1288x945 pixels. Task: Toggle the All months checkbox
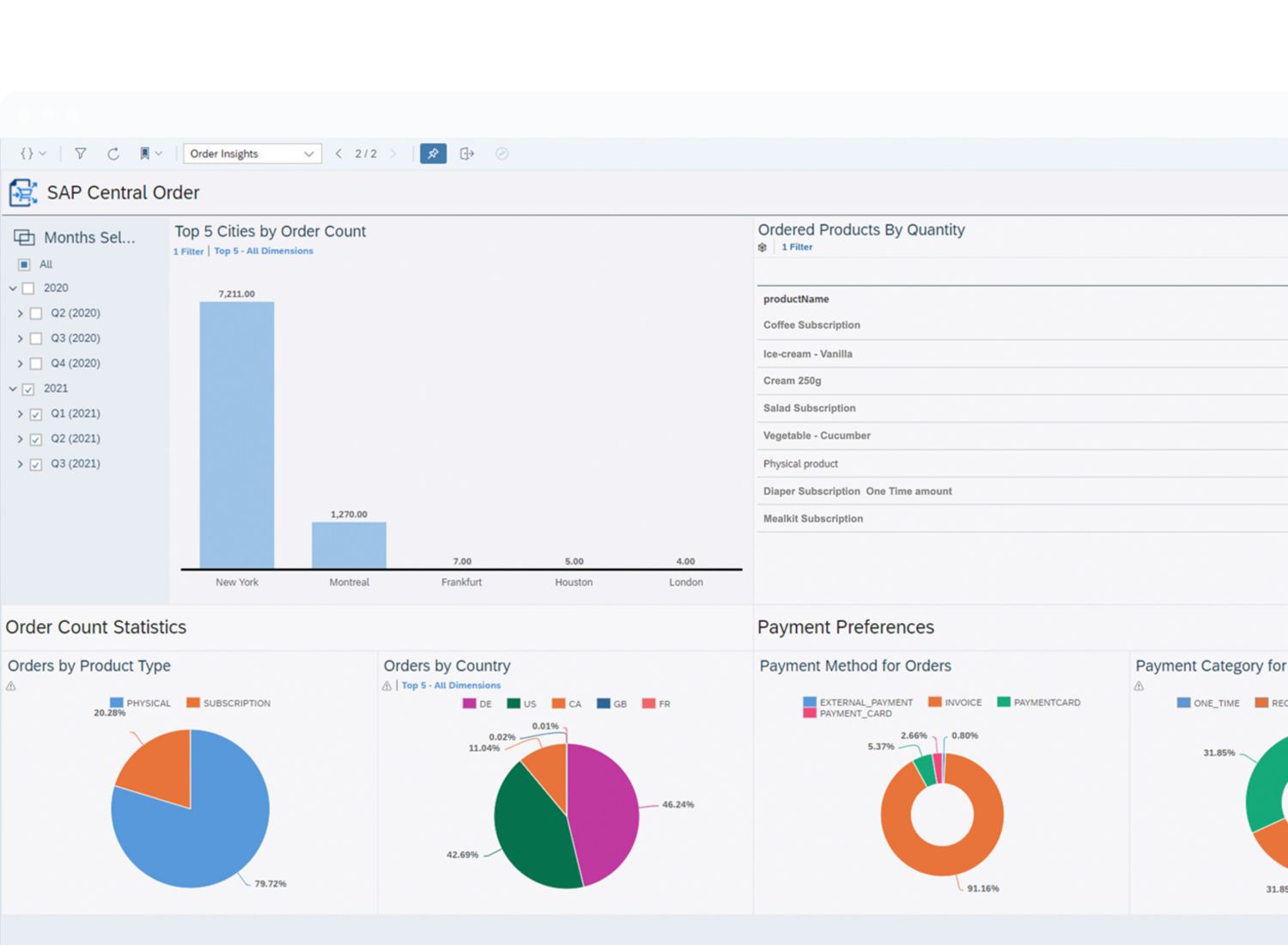coord(24,265)
